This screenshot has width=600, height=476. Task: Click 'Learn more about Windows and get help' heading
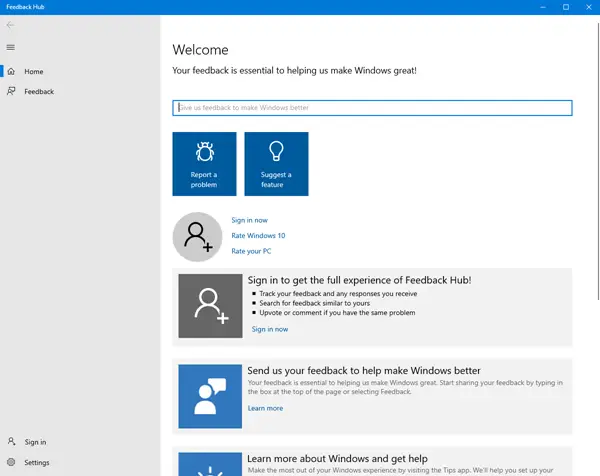coord(337,458)
